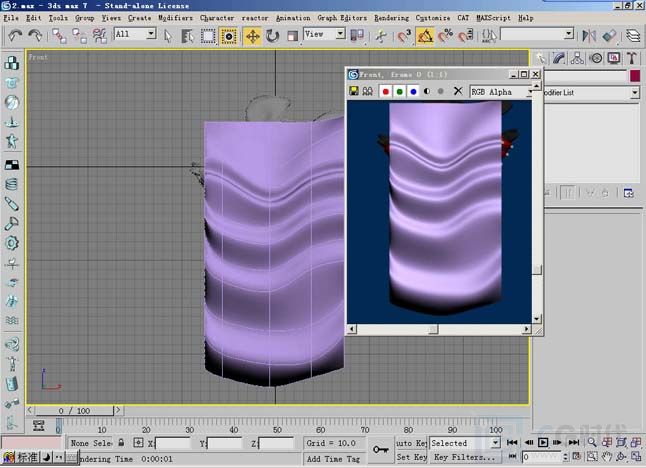Clone the rendered frame window
646x468 pixels.
pos(367,91)
